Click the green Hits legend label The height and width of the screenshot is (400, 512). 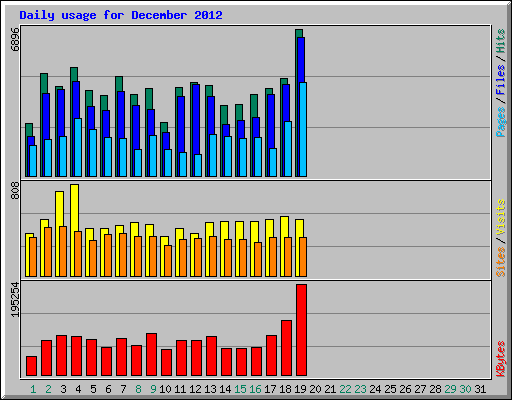500,41
